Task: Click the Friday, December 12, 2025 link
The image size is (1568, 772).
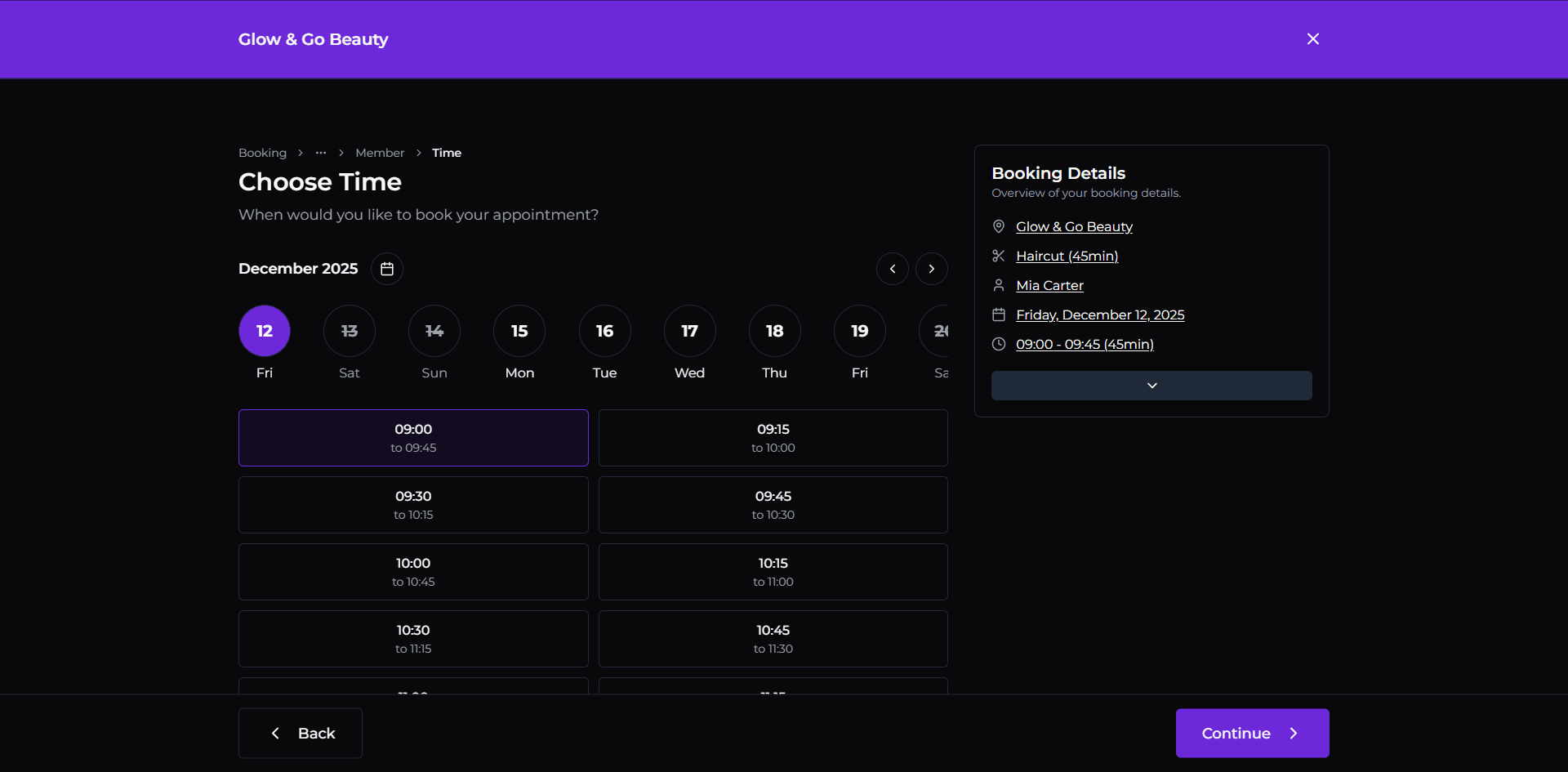Action: click(1100, 315)
